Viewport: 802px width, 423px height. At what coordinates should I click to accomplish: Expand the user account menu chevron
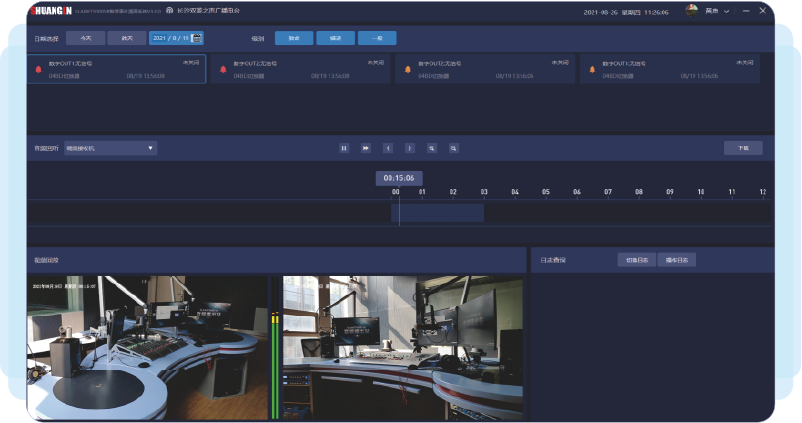(x=727, y=11)
